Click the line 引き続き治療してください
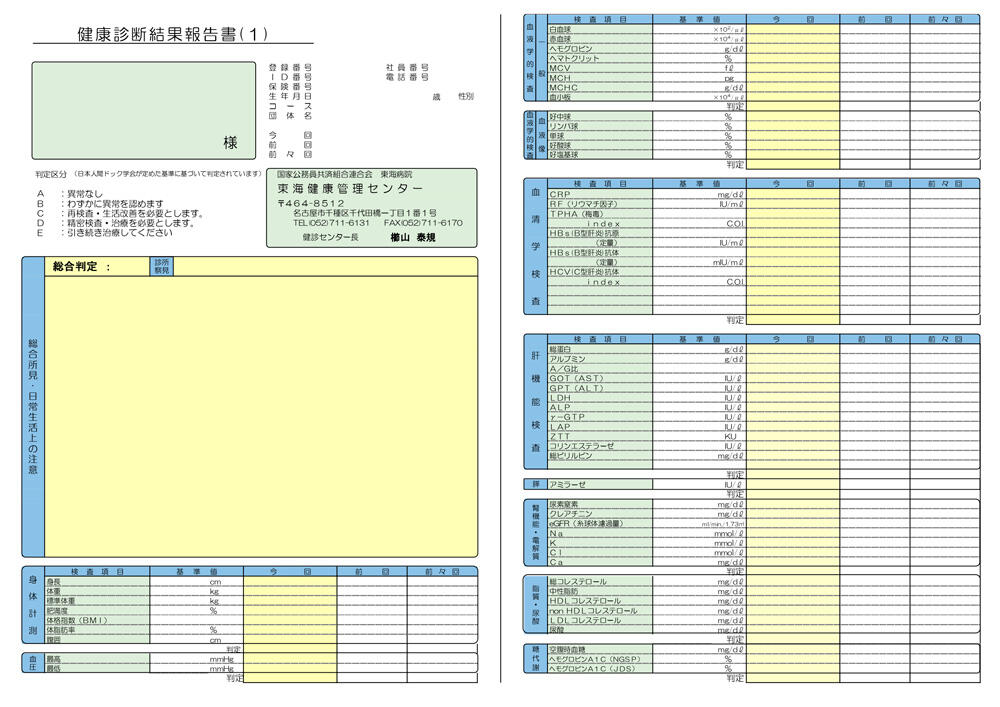The height and width of the screenshot is (707, 1000). coord(120,233)
